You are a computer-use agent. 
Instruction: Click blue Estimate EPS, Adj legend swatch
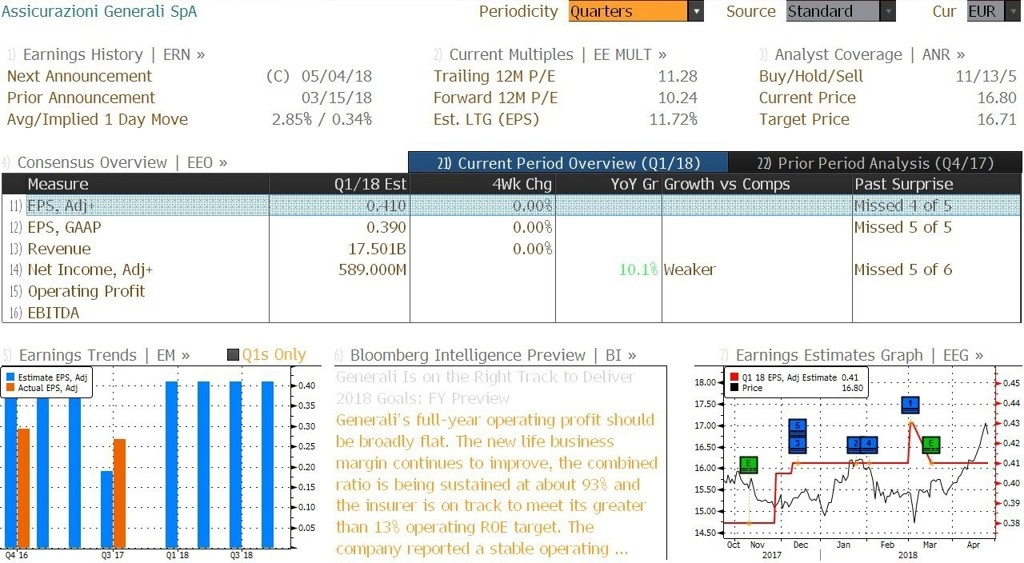coord(10,378)
